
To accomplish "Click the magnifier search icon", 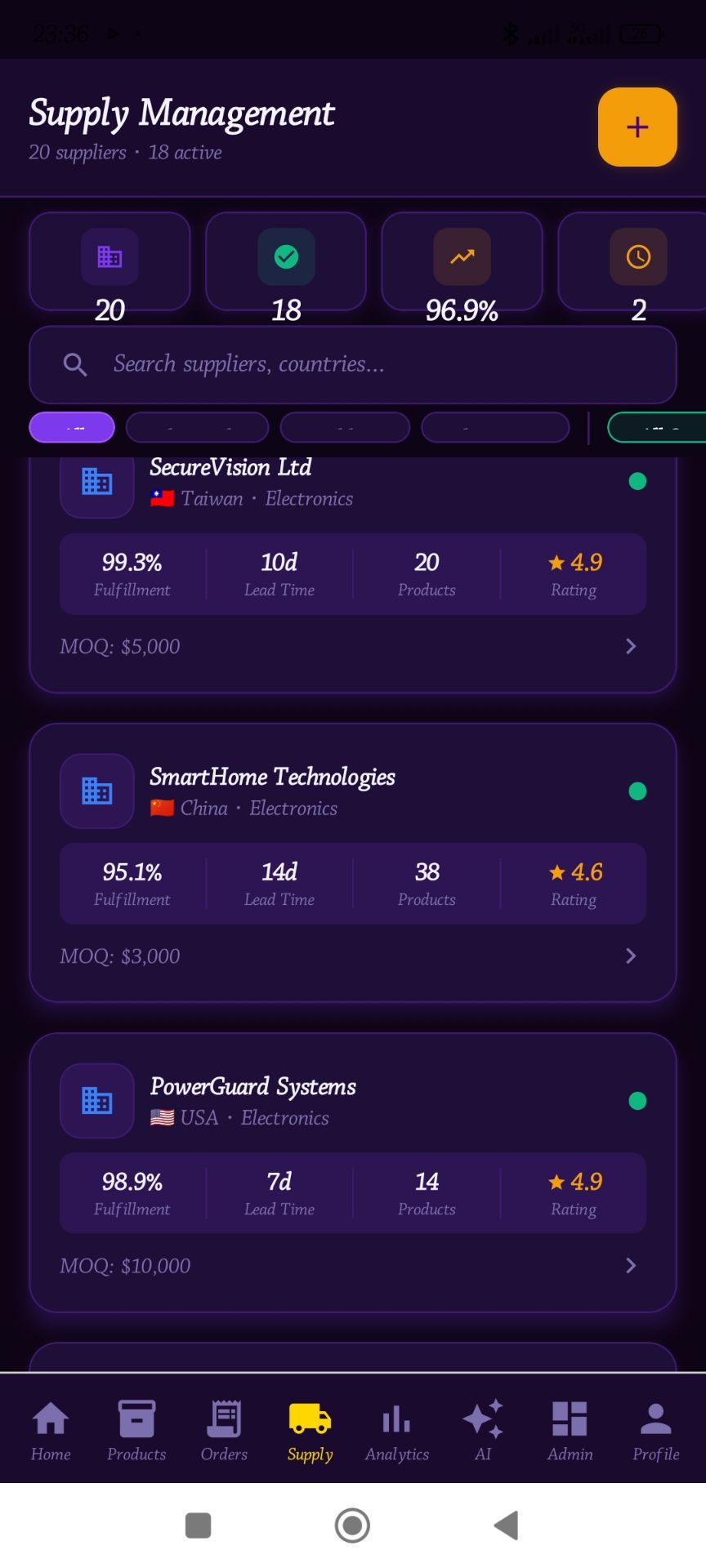I will pos(75,365).
